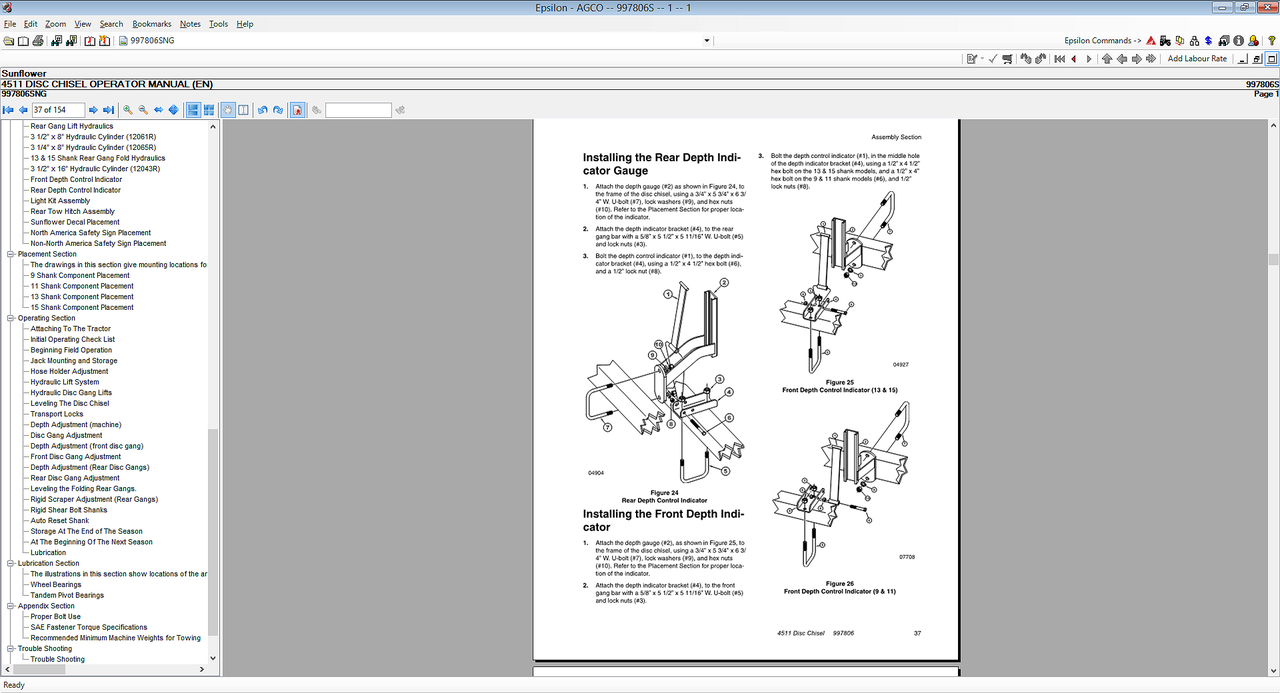Zoom in on the page

pyautogui.click(x=128, y=110)
